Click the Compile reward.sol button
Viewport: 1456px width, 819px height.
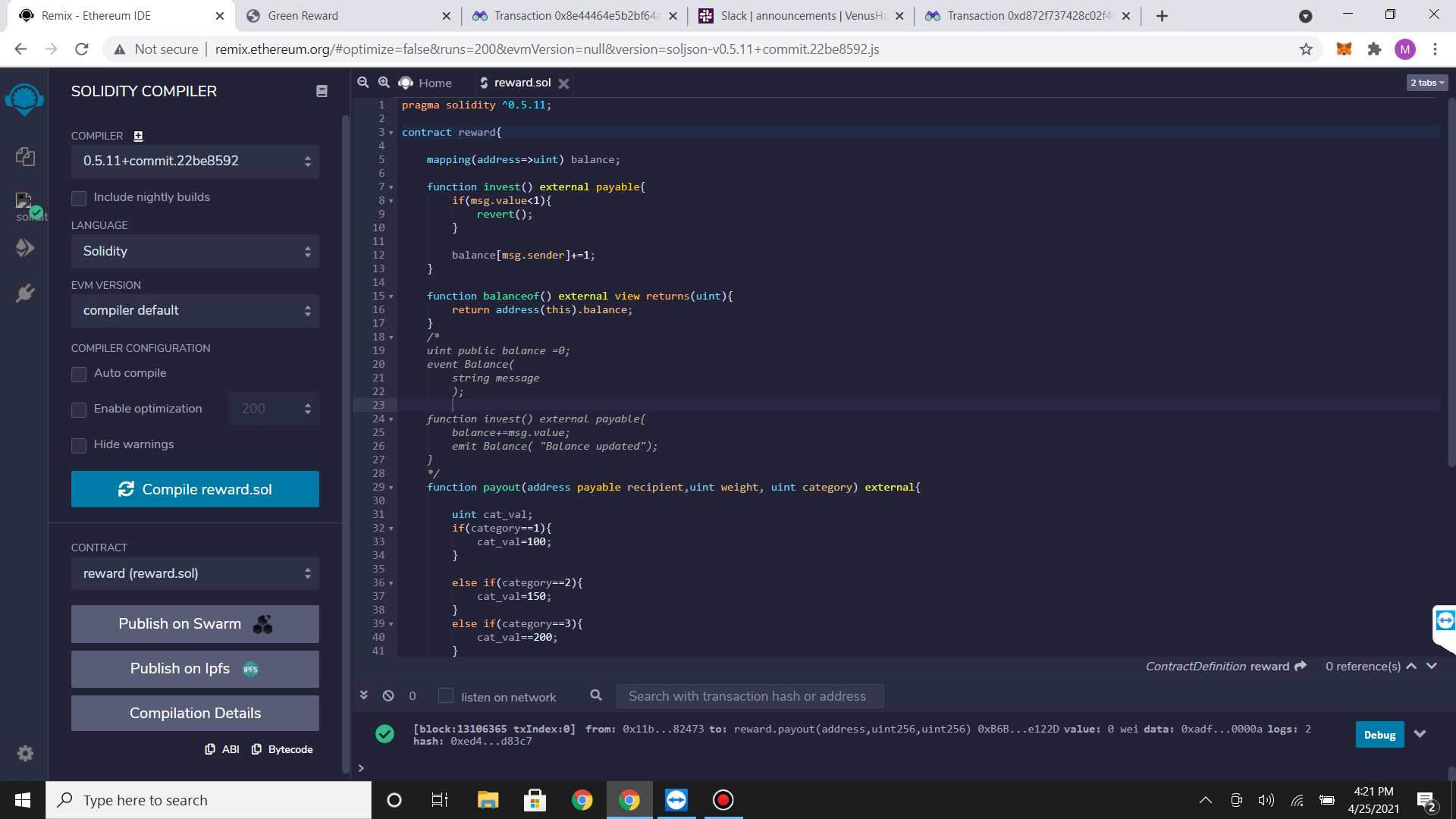195,489
